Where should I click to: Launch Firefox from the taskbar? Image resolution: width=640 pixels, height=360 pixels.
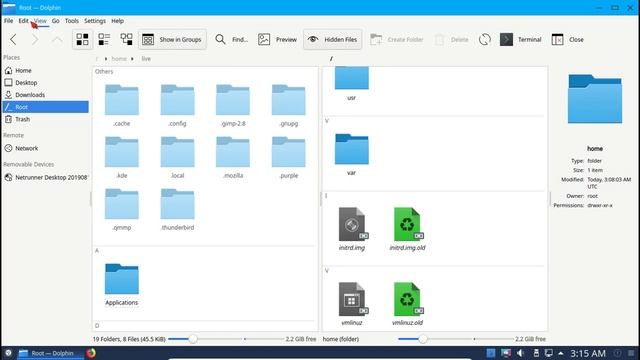point(91,353)
